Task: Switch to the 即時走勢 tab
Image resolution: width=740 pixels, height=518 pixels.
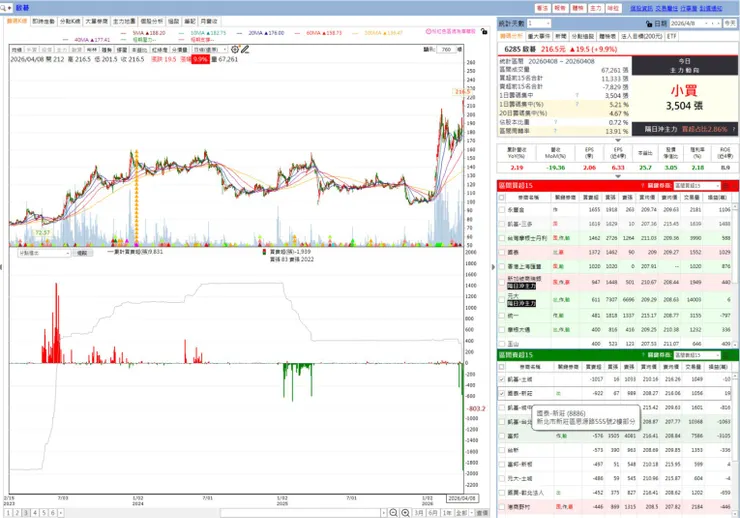Action: pos(43,21)
